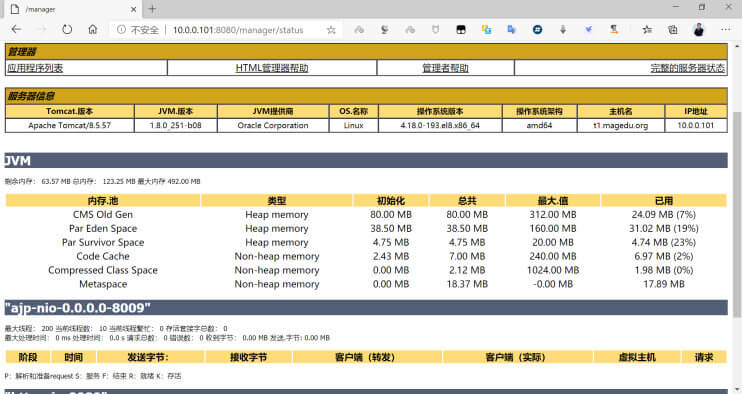
Task: Open a new tab with plus button
Action: (x=152, y=9)
